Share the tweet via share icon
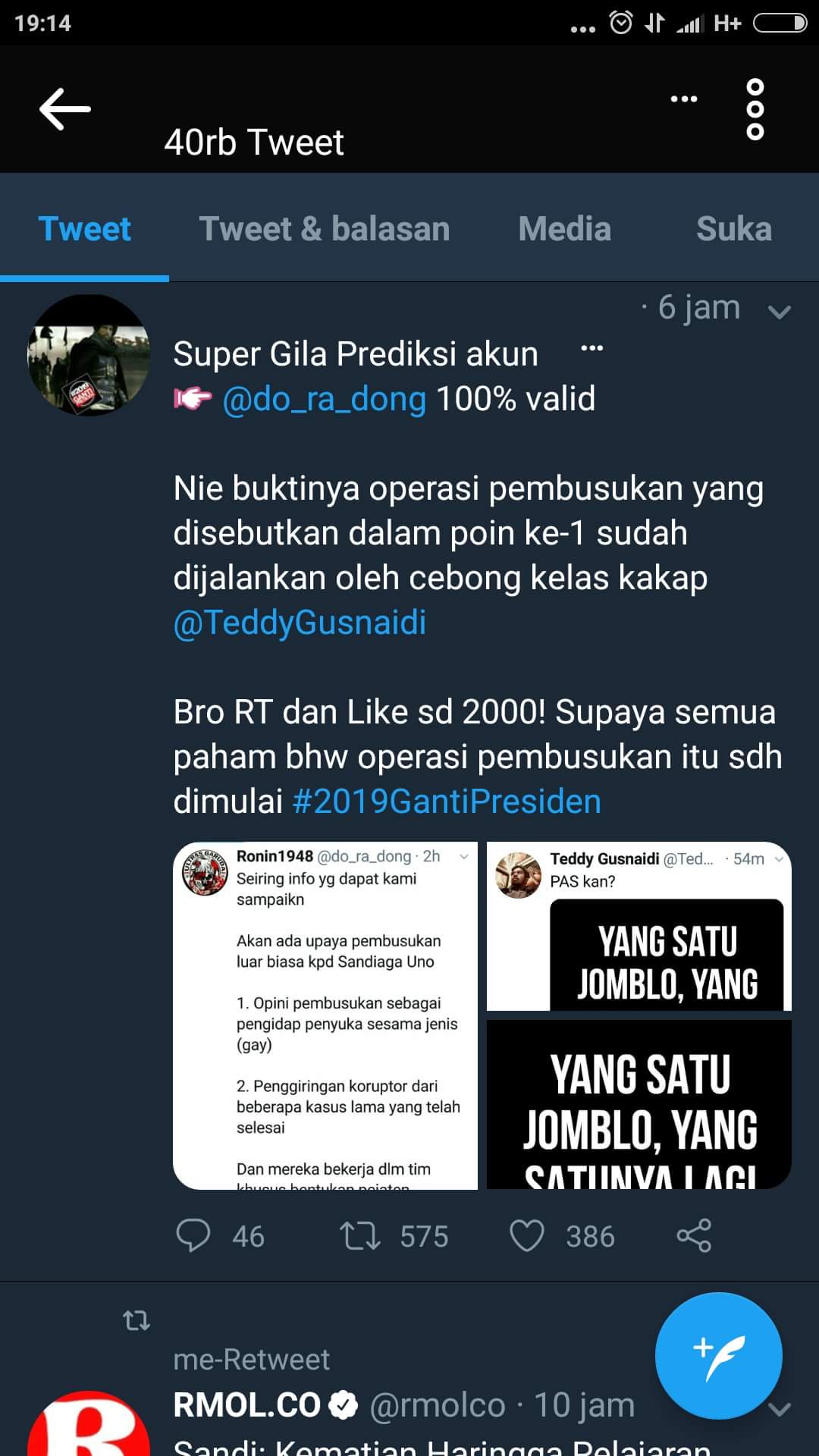819x1456 pixels. 694,1235
